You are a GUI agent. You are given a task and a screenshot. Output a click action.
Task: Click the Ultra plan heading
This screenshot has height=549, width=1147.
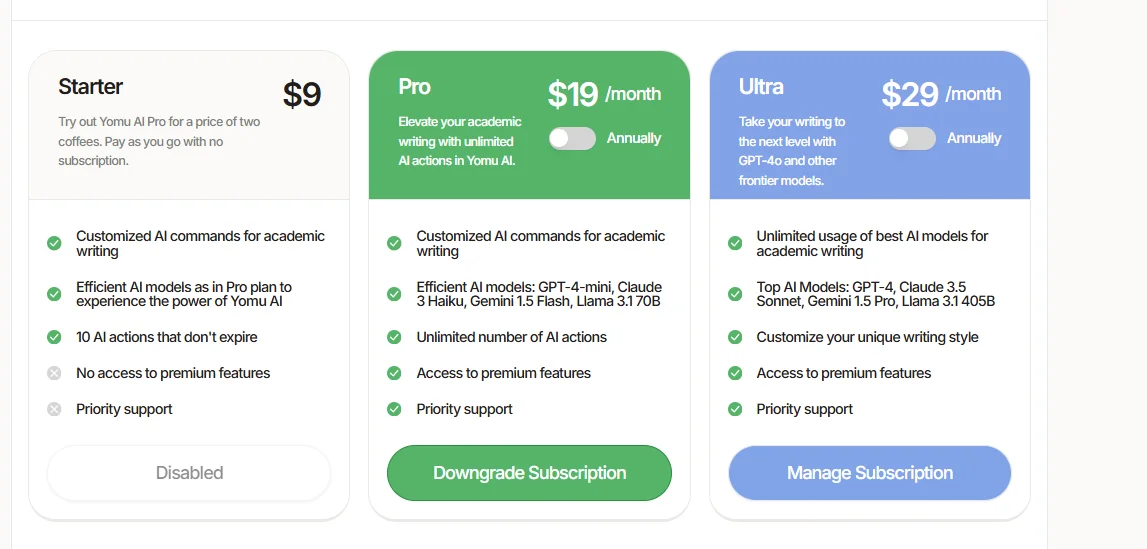click(761, 86)
